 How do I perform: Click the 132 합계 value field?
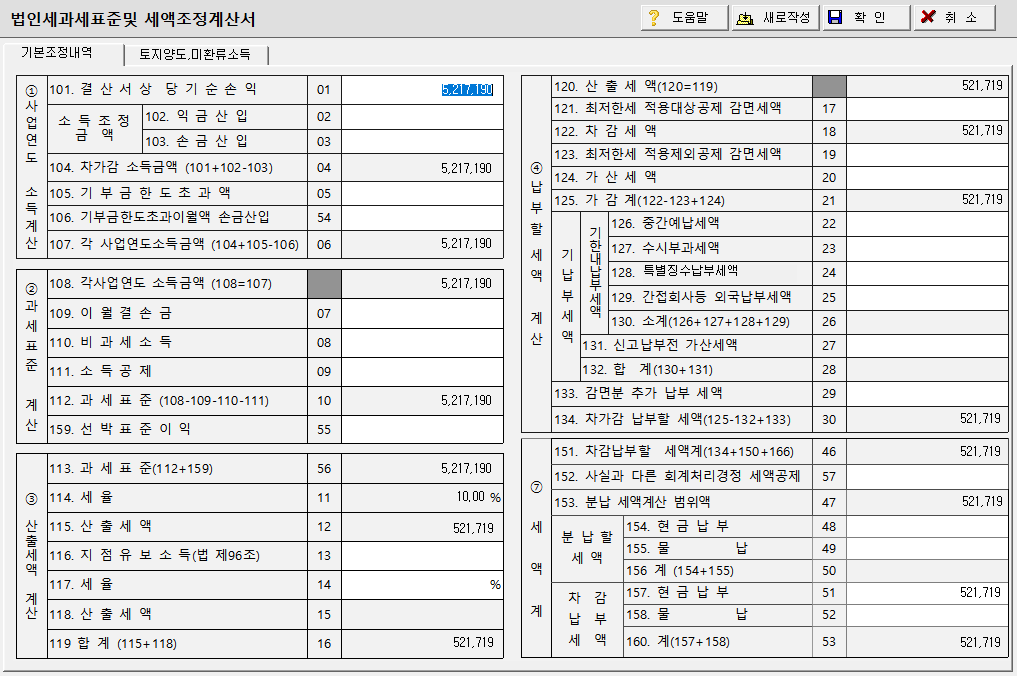coord(927,369)
